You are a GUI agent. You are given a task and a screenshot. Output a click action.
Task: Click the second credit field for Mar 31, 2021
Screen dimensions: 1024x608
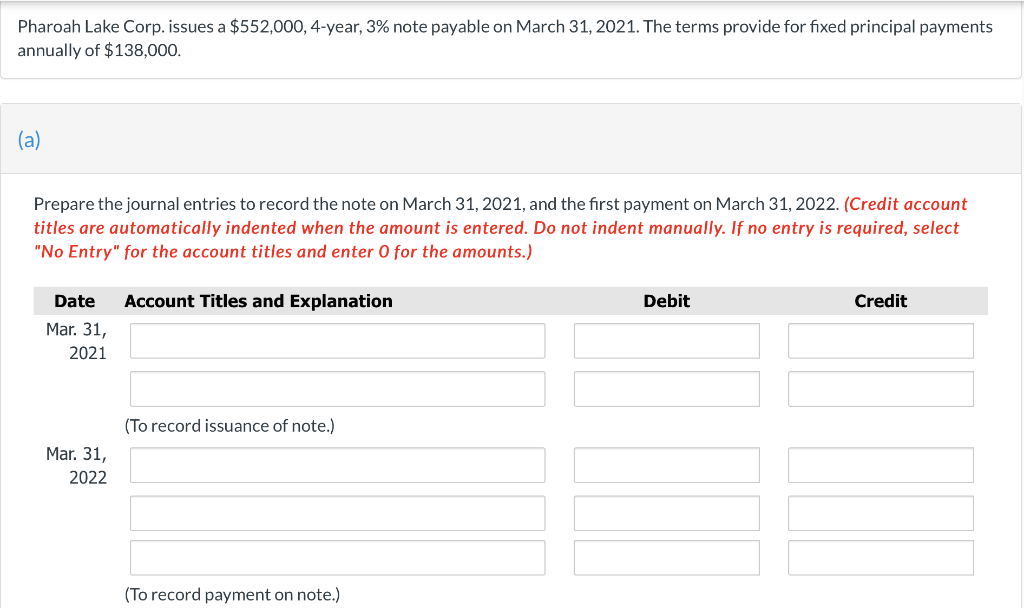pos(880,388)
